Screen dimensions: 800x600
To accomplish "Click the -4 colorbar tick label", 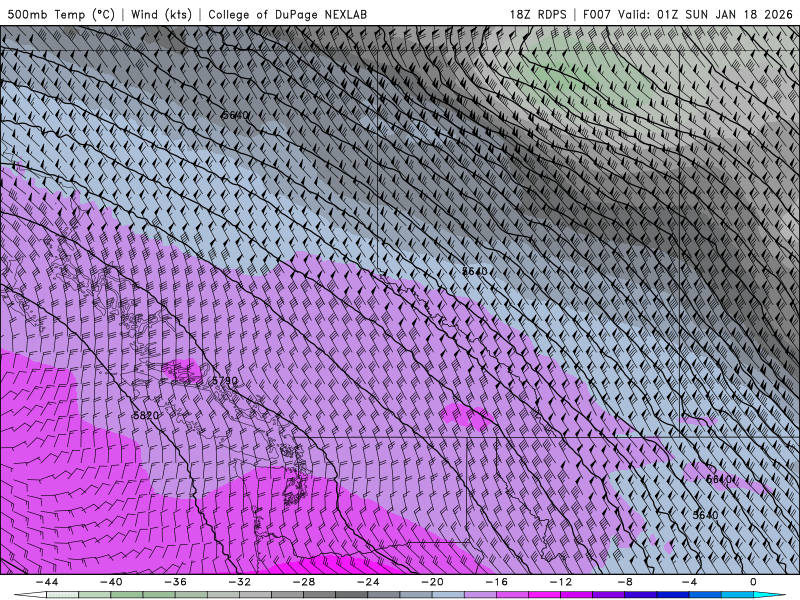I will point(690,582).
